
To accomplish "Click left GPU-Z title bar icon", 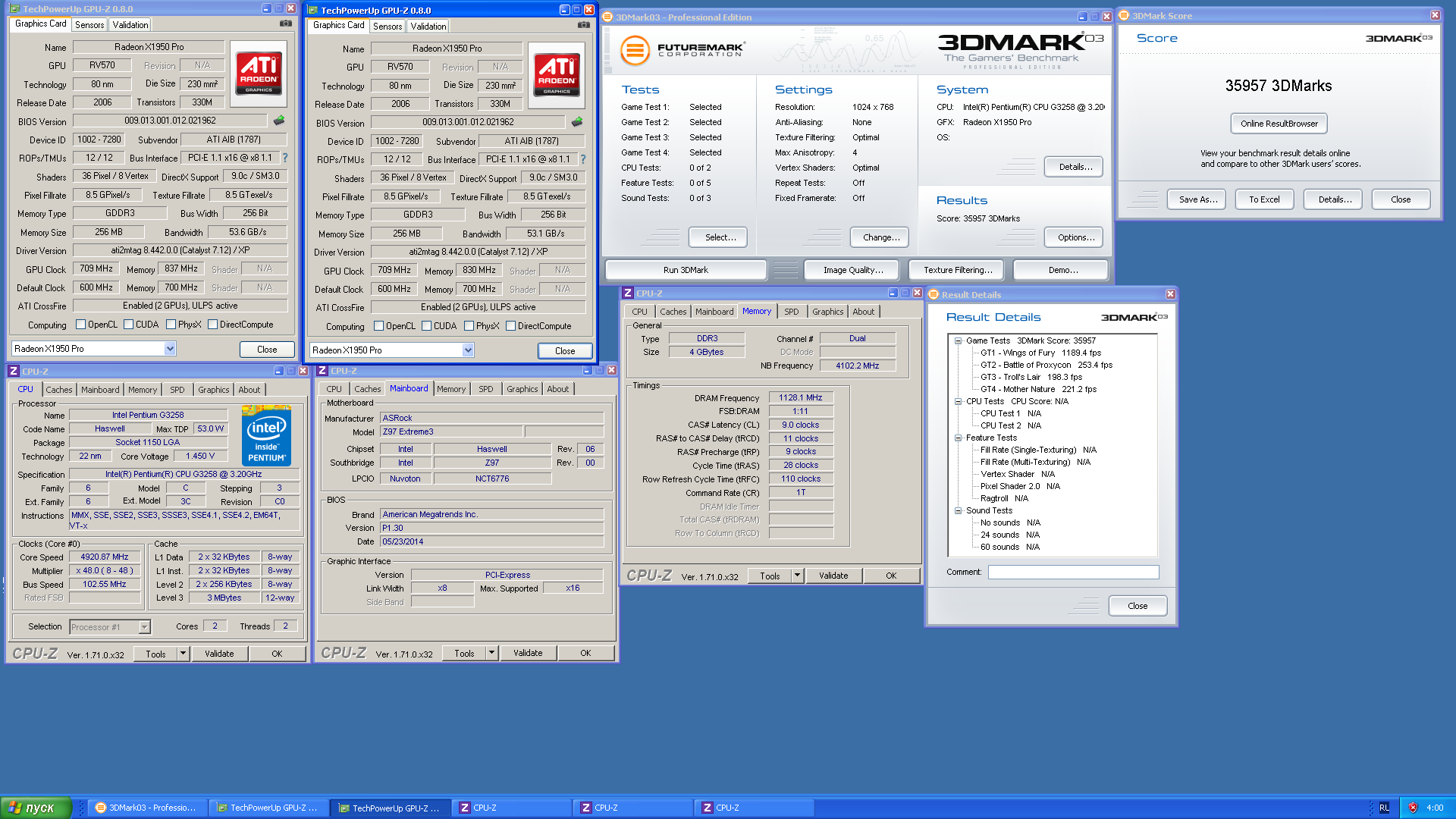I will pyautogui.click(x=14, y=9).
